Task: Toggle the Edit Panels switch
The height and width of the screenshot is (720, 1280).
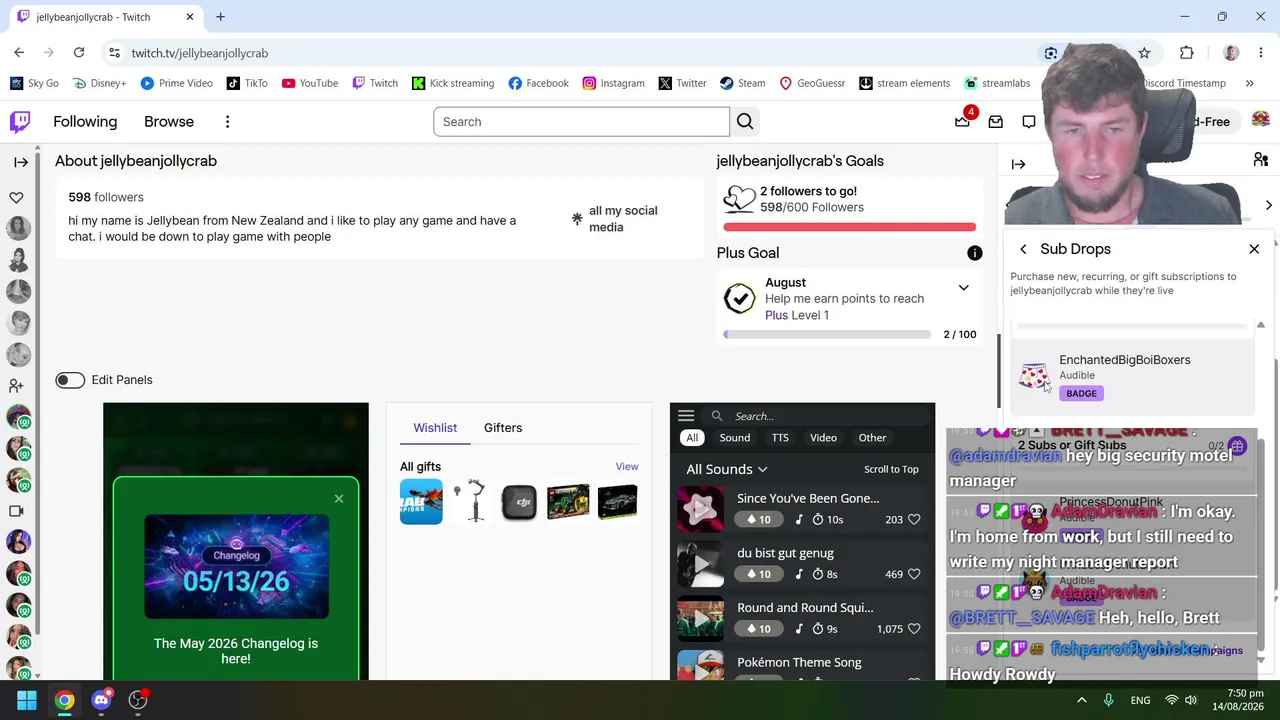Action: coord(70,380)
